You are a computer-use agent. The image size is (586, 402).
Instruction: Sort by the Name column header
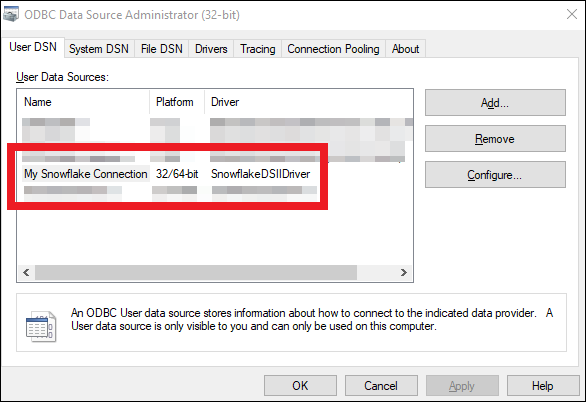coord(83,102)
